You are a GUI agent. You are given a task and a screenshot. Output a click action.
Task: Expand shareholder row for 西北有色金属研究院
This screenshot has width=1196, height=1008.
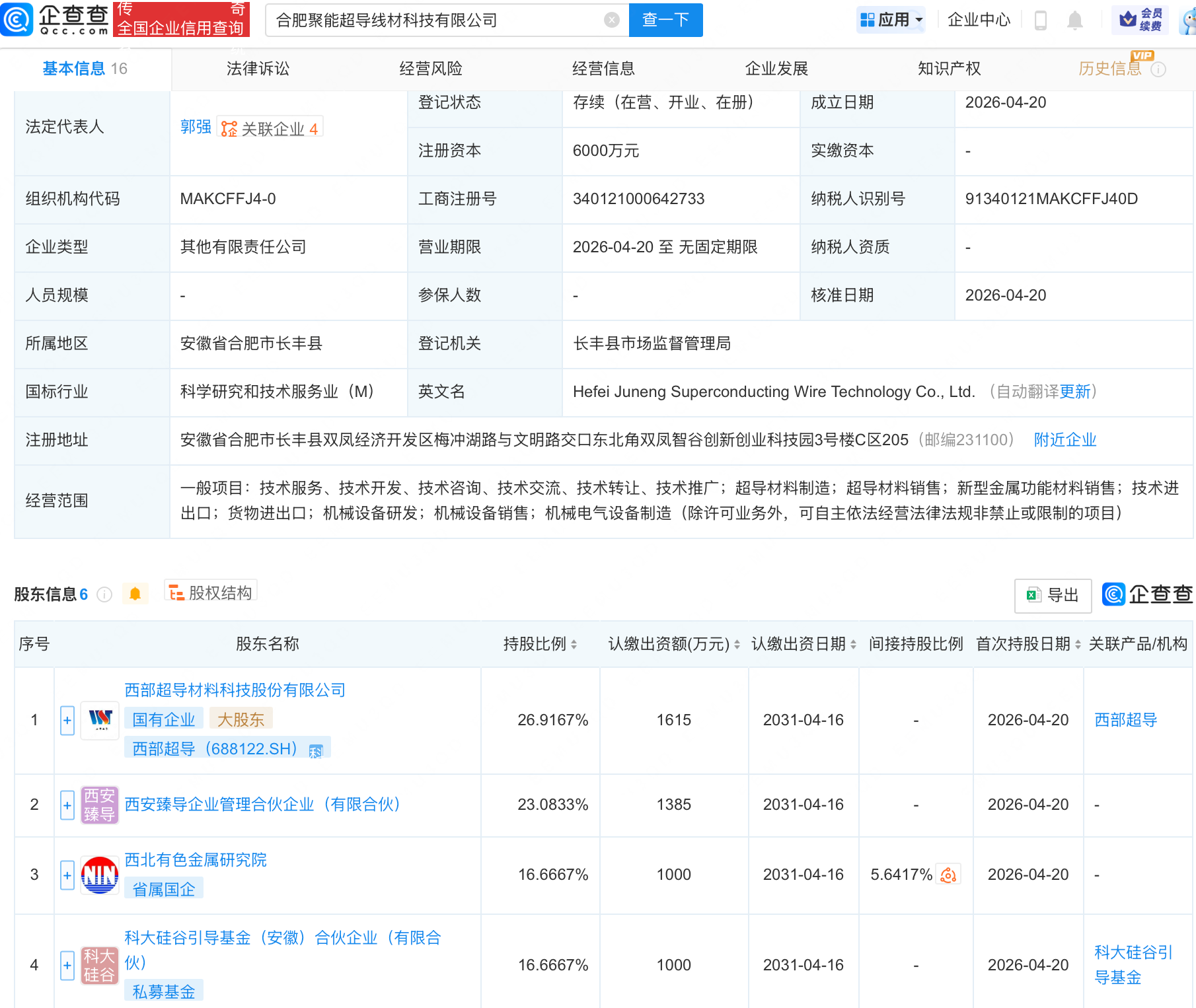67,875
